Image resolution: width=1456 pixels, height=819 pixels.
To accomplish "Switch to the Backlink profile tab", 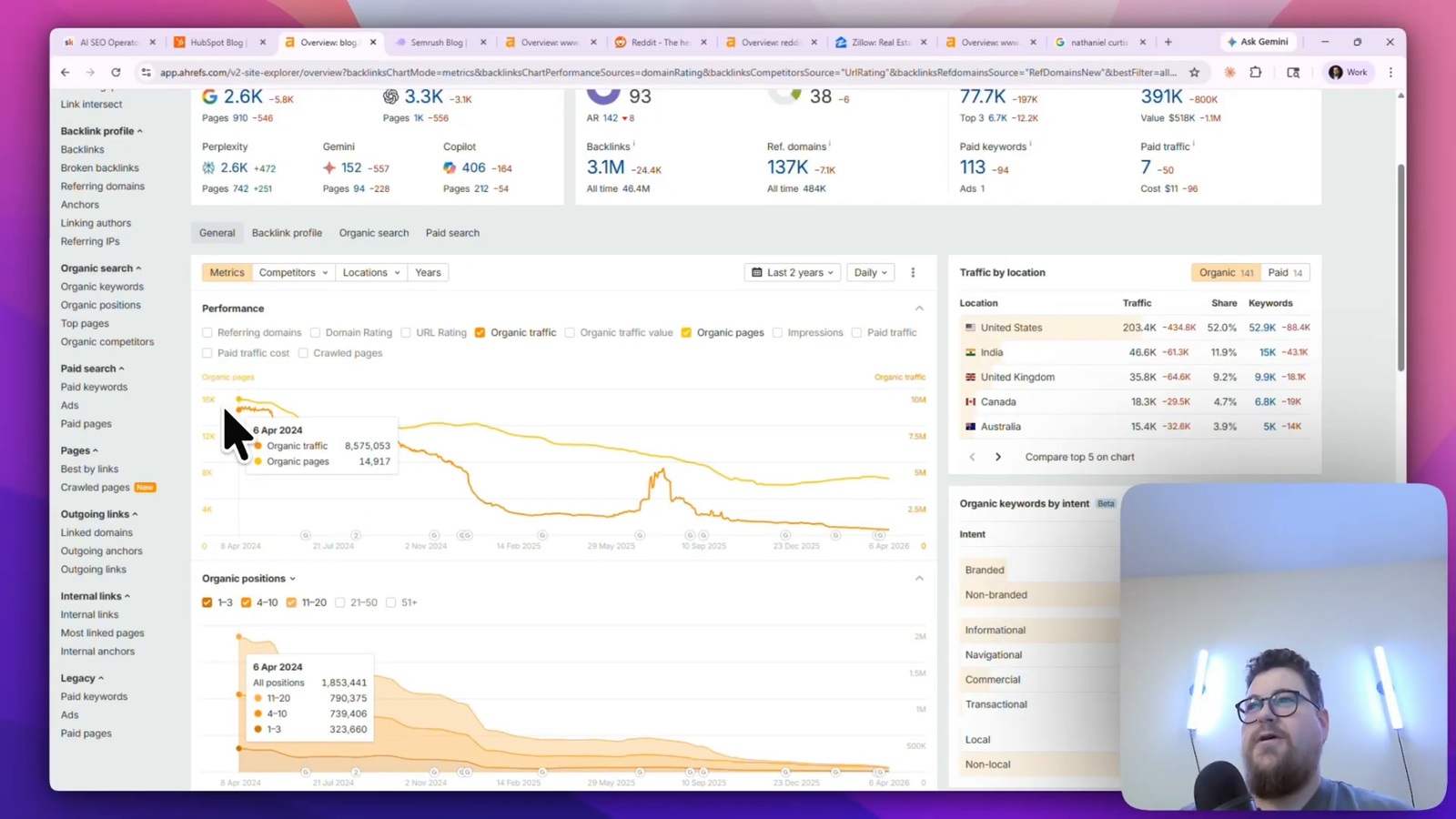I will pyautogui.click(x=287, y=232).
